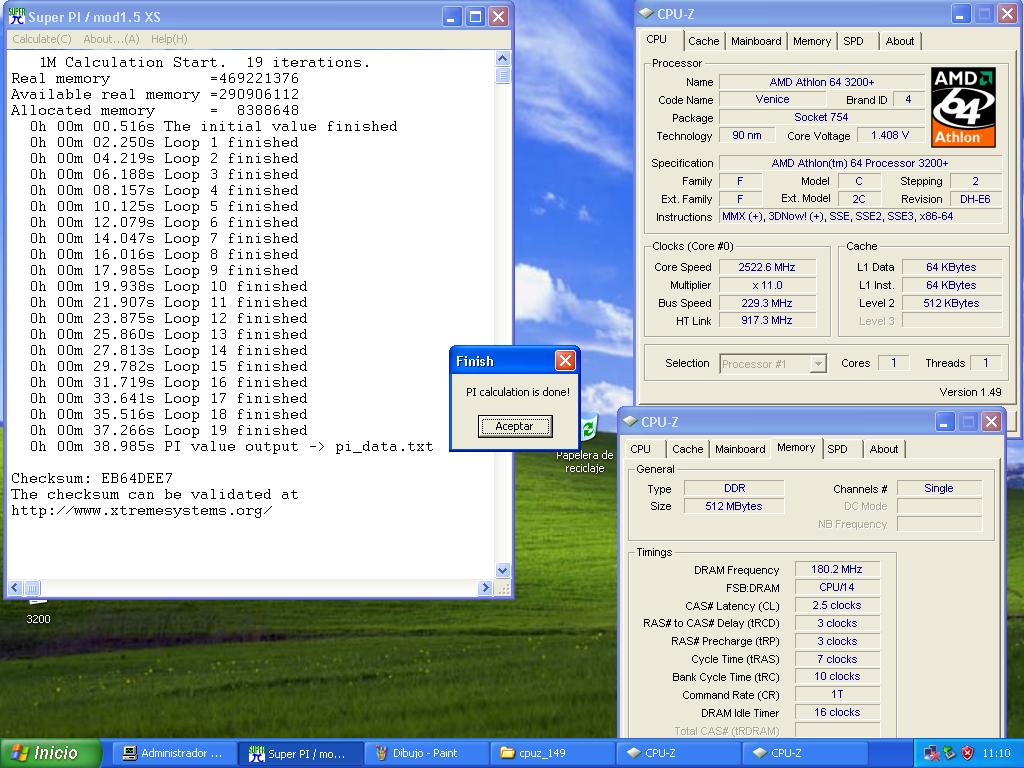Switch to second CPU-Z taskbar item

(803, 754)
